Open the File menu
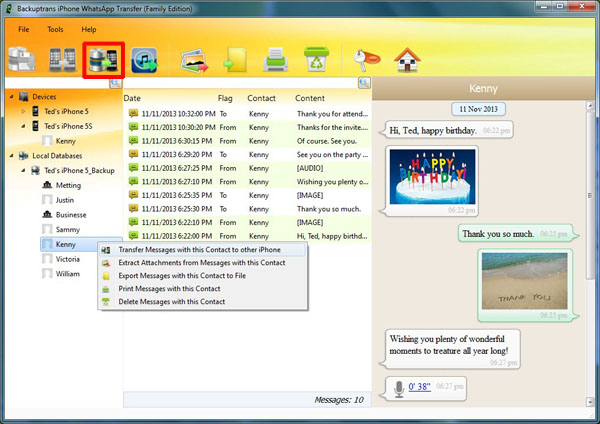Viewport: 600px width, 424px height. [x=23, y=29]
